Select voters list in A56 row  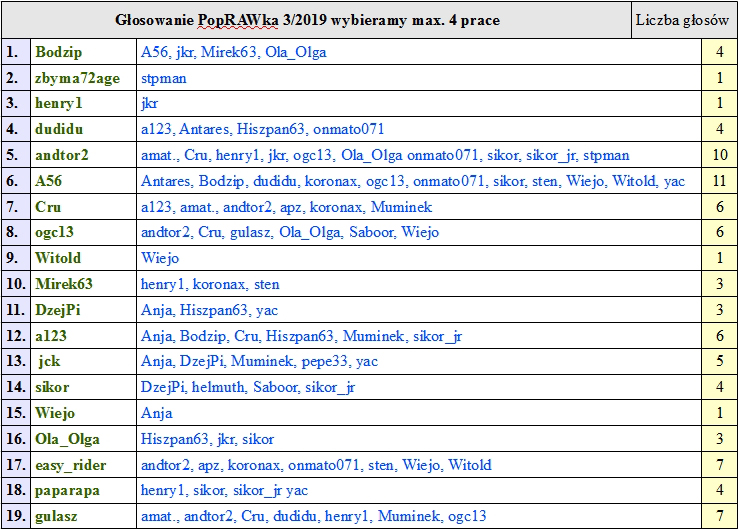(x=413, y=181)
